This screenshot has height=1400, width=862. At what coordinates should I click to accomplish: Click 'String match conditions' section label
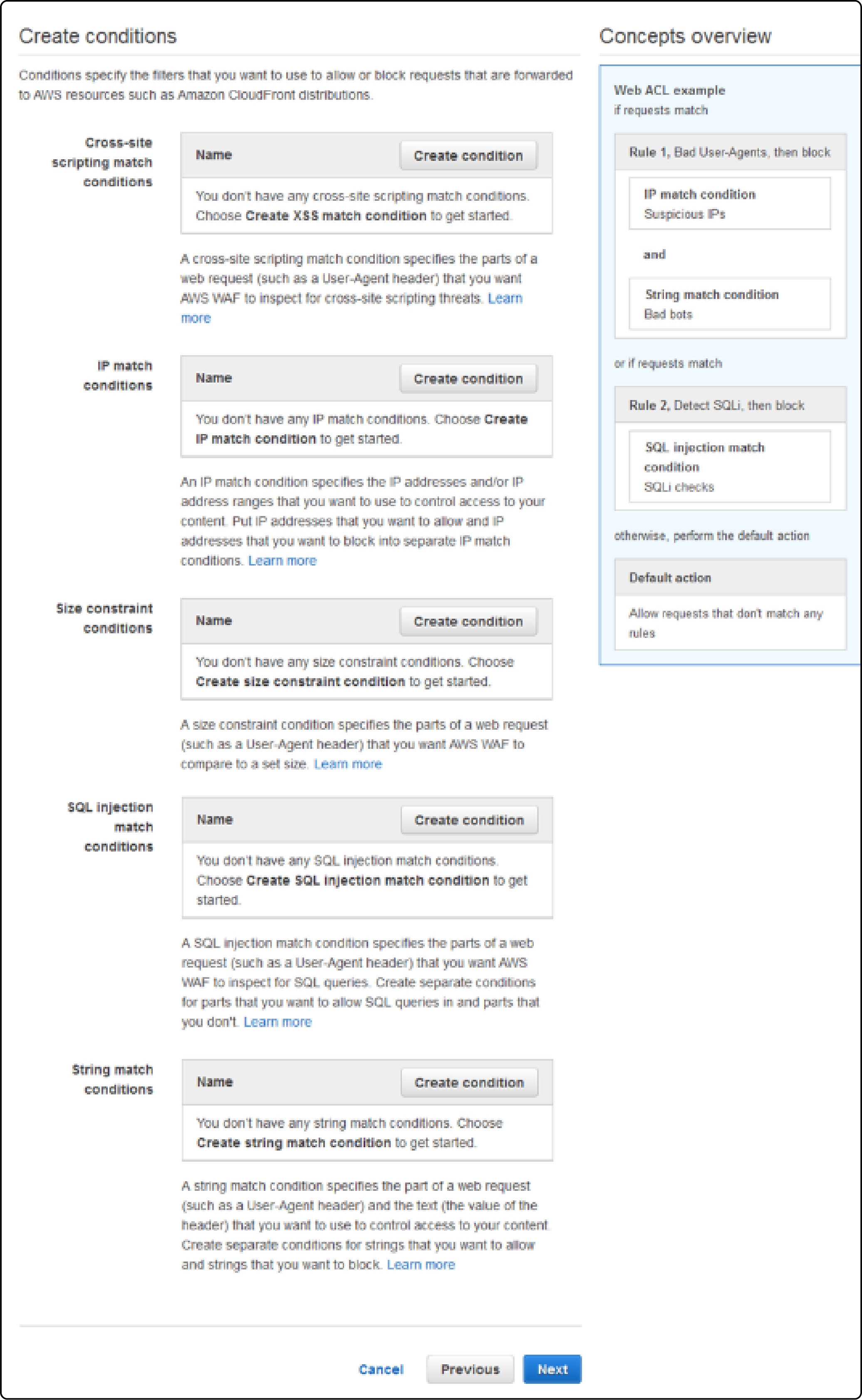coord(113,1080)
